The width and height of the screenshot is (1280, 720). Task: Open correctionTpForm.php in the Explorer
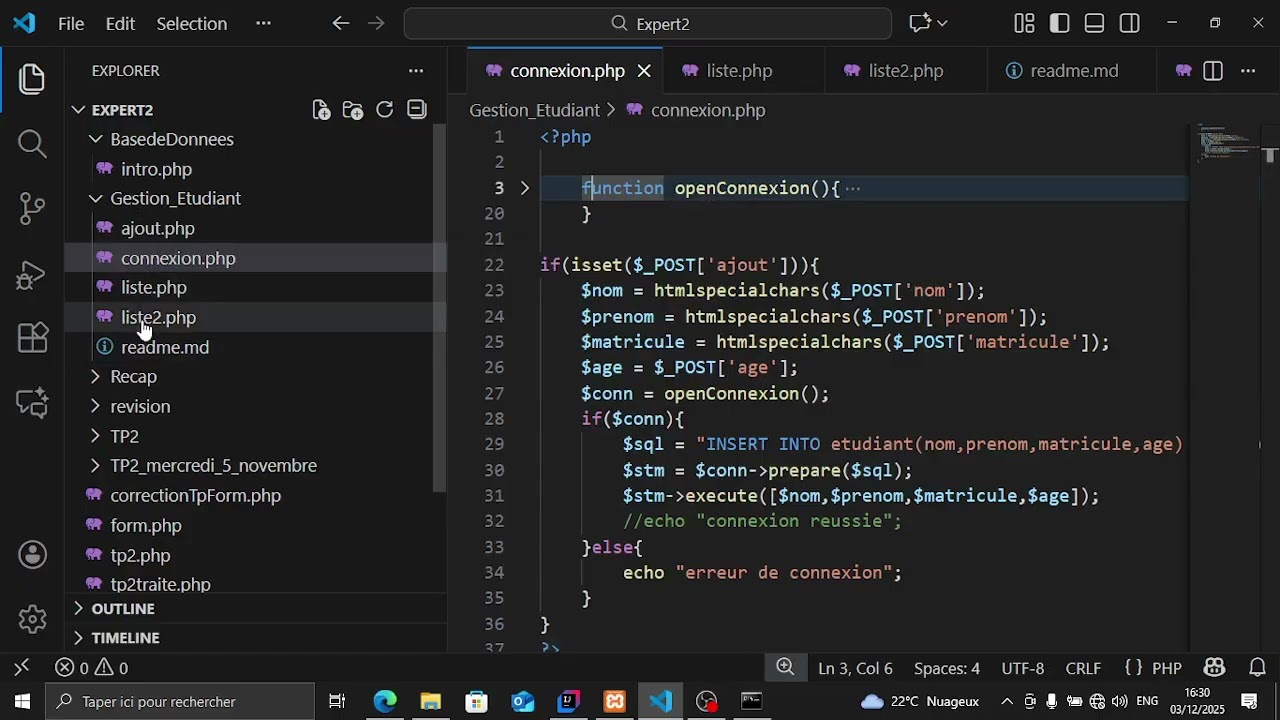(x=195, y=496)
